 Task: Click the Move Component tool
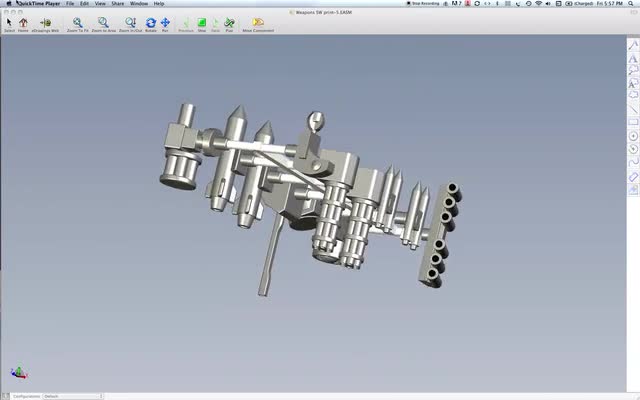pyautogui.click(x=258, y=22)
